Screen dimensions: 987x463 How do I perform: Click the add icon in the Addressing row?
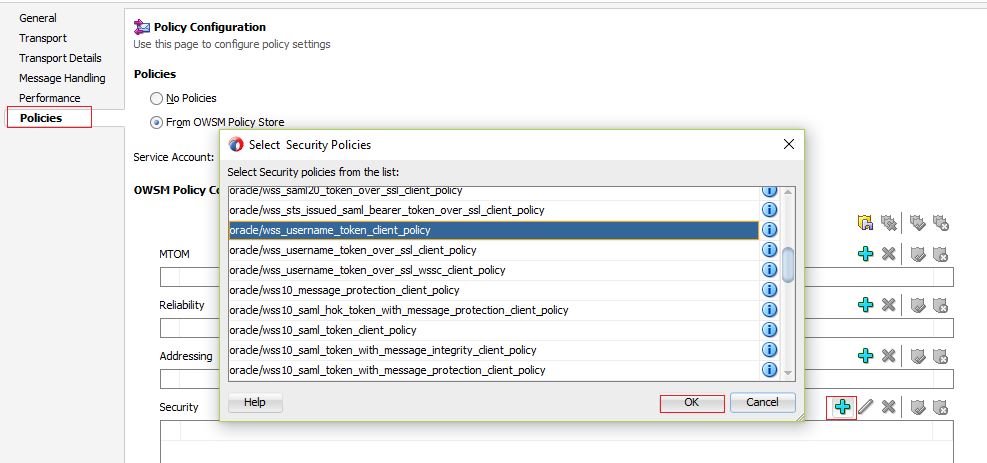(866, 356)
